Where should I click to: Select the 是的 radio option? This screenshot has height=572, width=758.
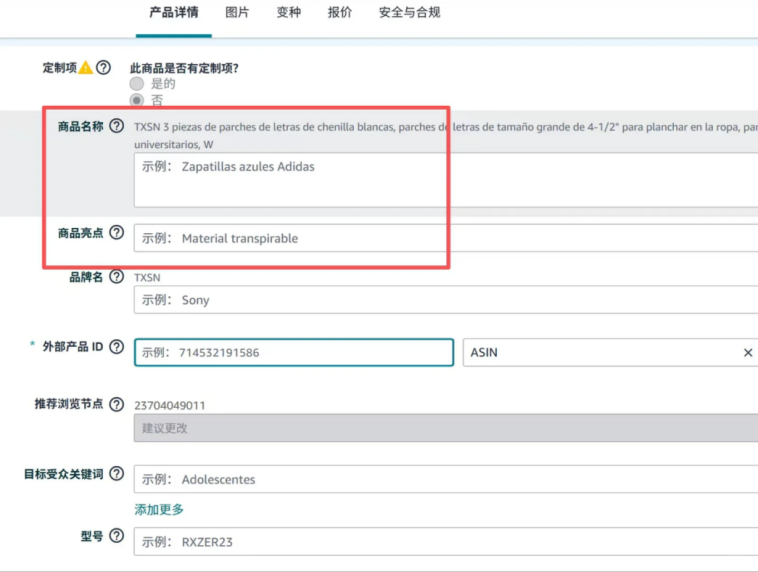pyautogui.click(x=137, y=84)
